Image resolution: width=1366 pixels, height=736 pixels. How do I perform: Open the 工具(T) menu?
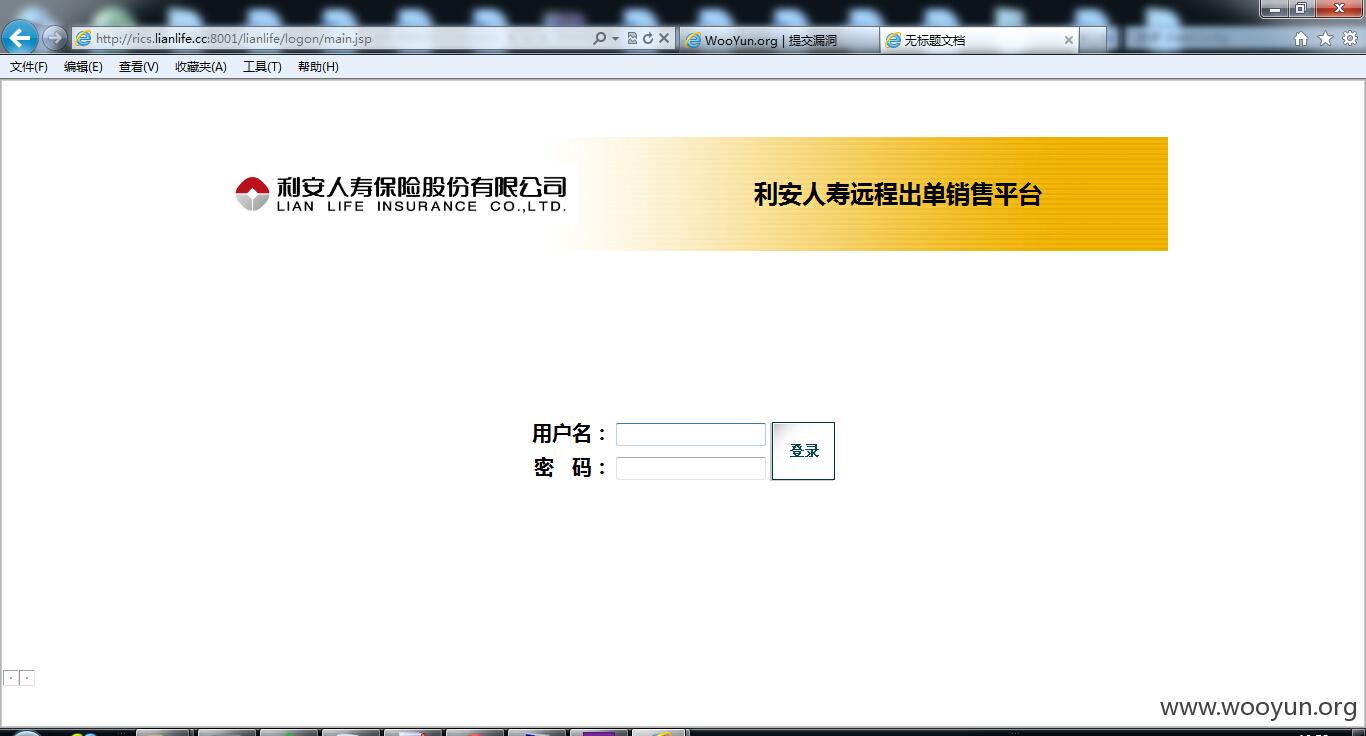click(x=262, y=67)
